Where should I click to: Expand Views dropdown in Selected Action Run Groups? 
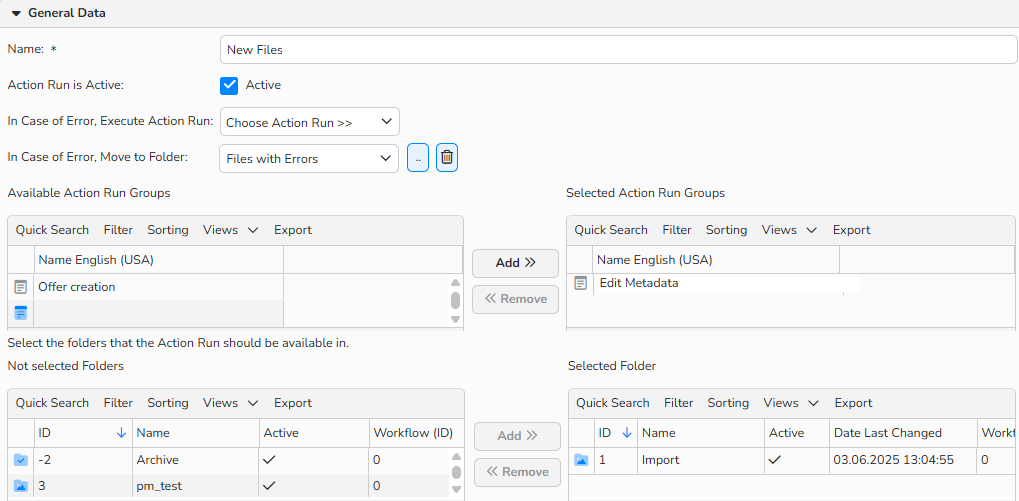pos(790,230)
